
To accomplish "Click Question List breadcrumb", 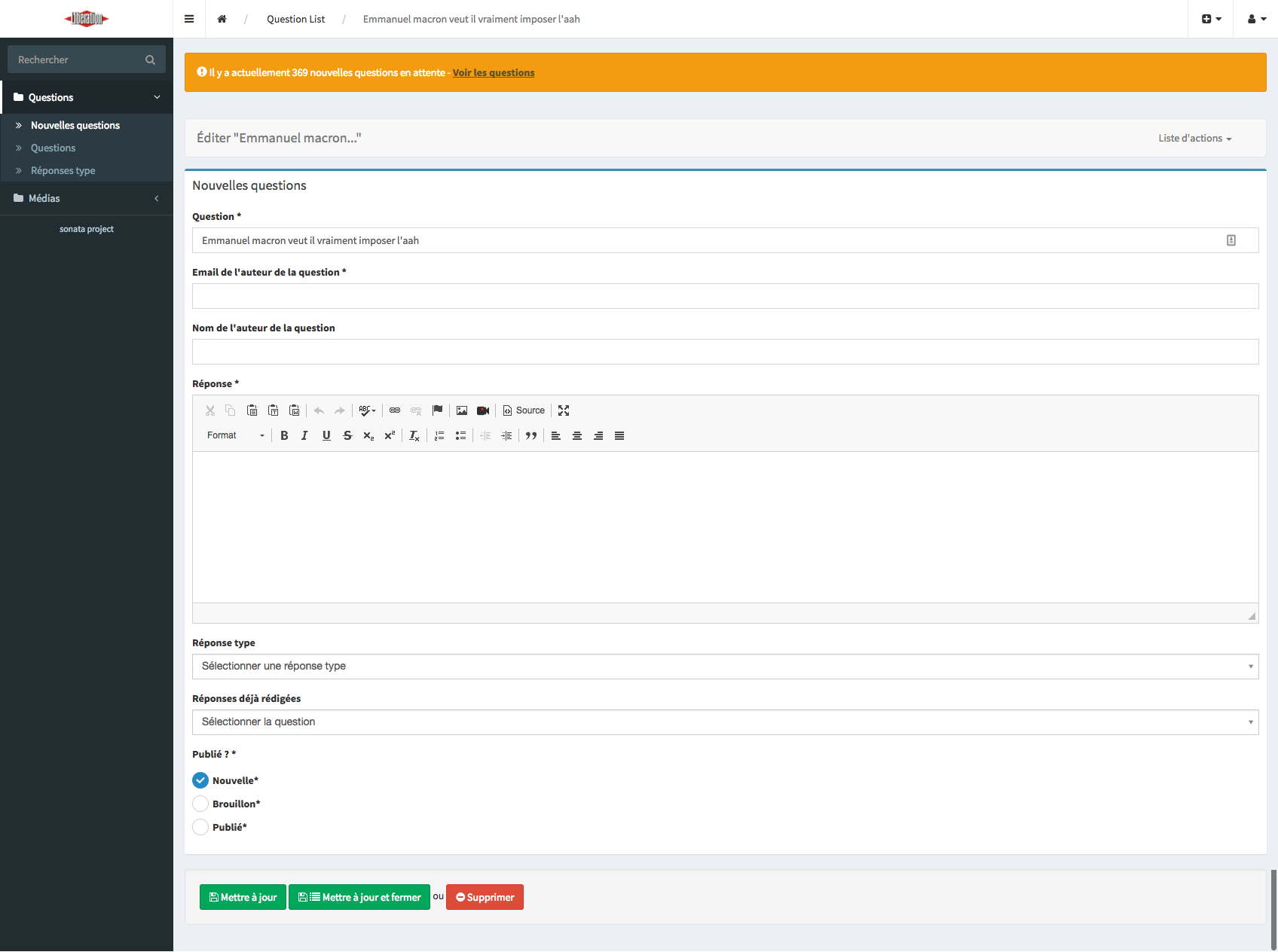I will (295, 19).
